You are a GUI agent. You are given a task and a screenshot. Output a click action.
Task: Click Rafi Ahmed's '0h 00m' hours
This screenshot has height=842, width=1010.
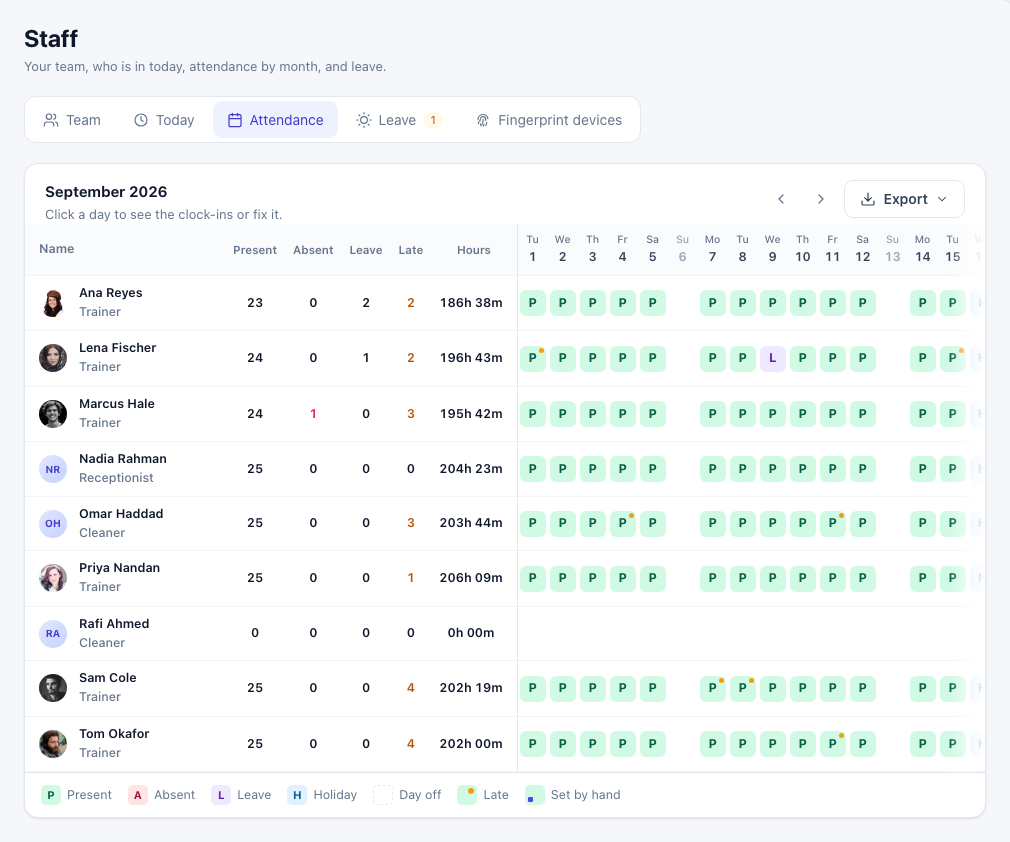tap(471, 633)
